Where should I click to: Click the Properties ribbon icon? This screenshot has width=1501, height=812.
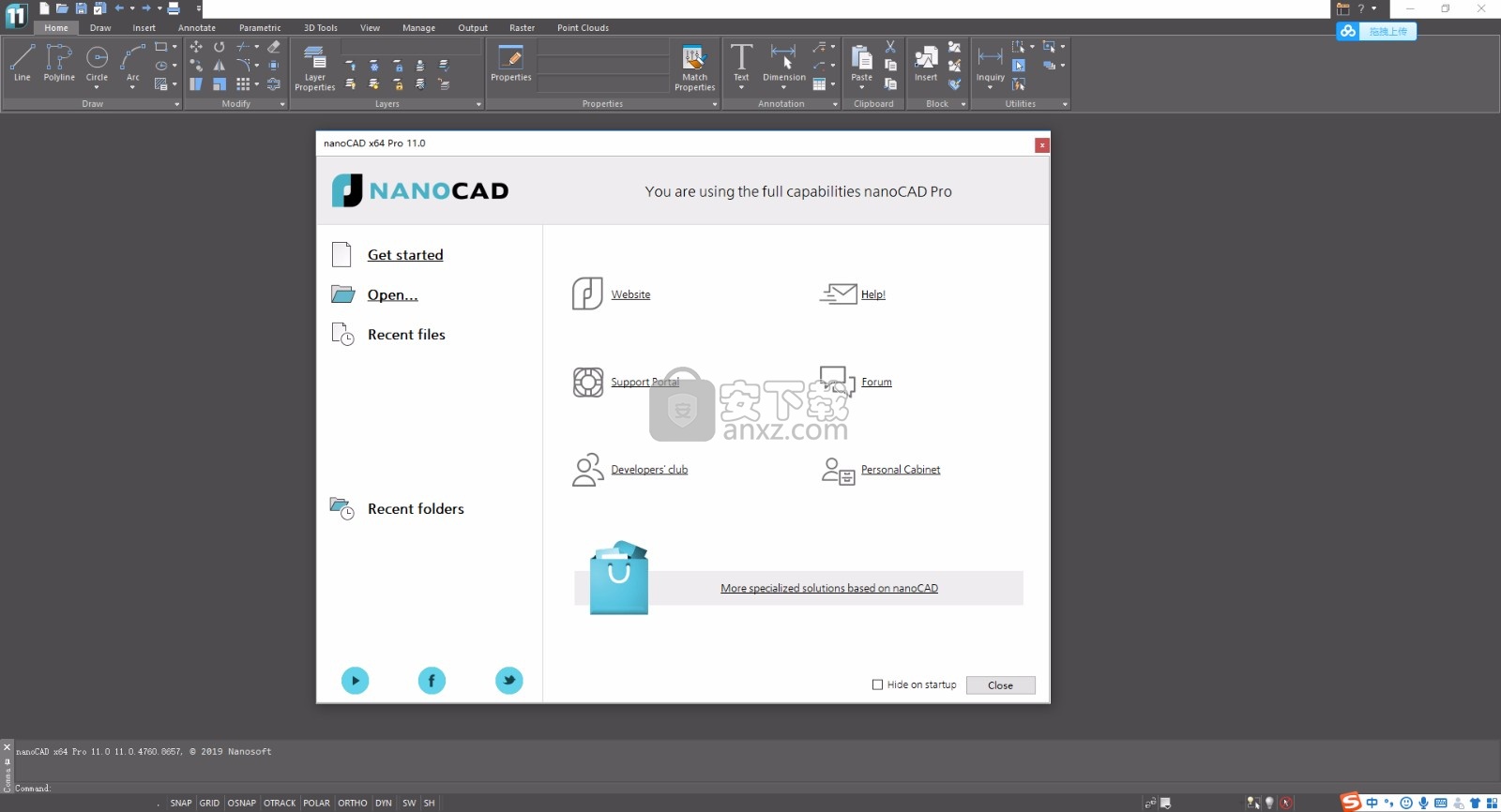510,63
